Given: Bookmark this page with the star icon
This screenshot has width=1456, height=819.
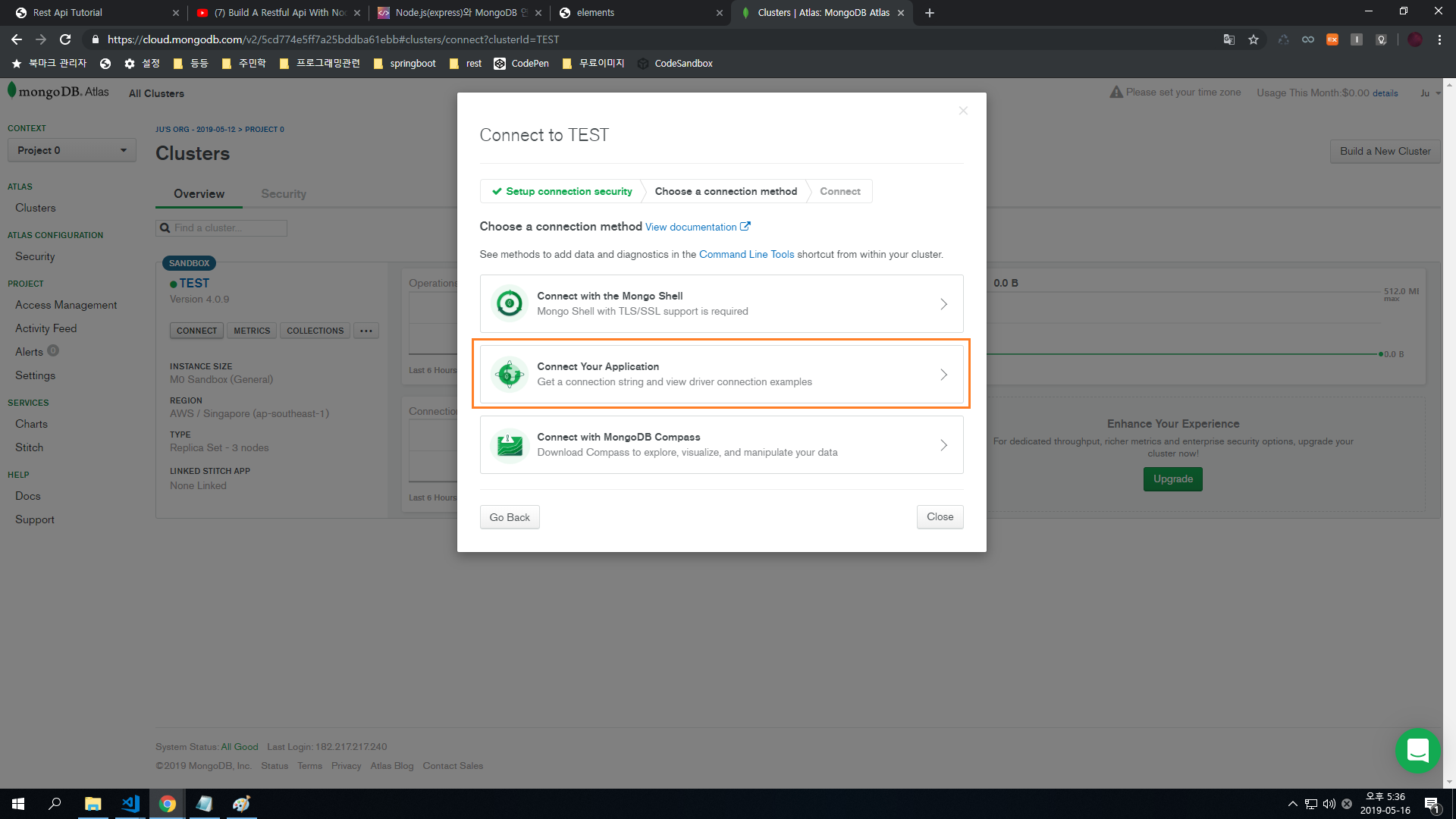Looking at the screenshot, I should (1254, 39).
